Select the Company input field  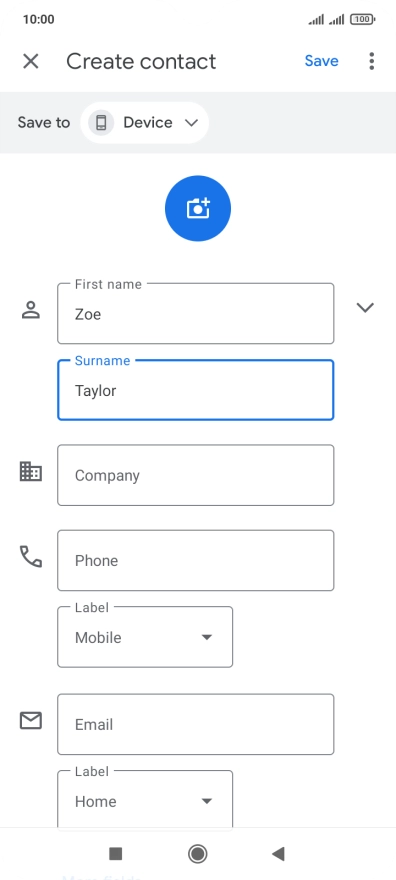point(196,475)
